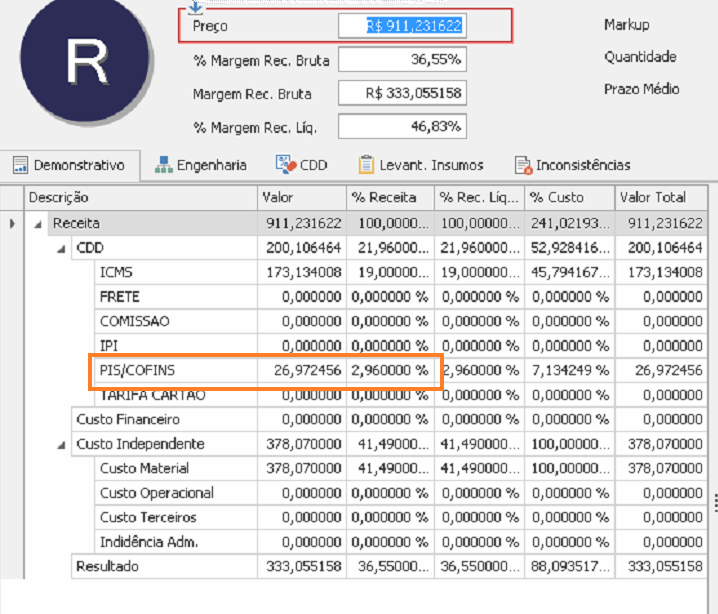Sort by the Valor Total column header
This screenshot has width=718, height=614.
[661, 198]
